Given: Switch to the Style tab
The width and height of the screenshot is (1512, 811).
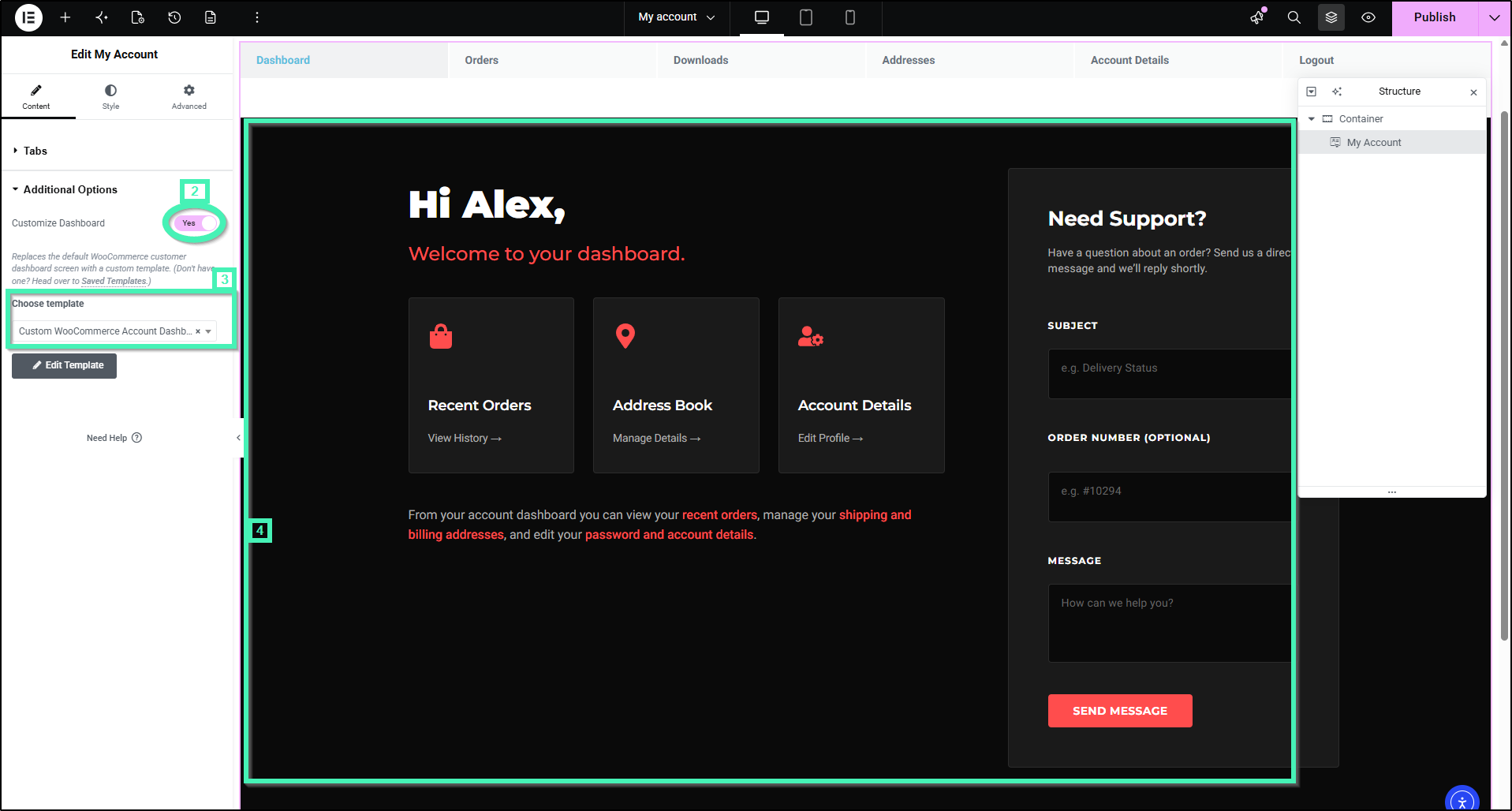Looking at the screenshot, I should pos(110,97).
